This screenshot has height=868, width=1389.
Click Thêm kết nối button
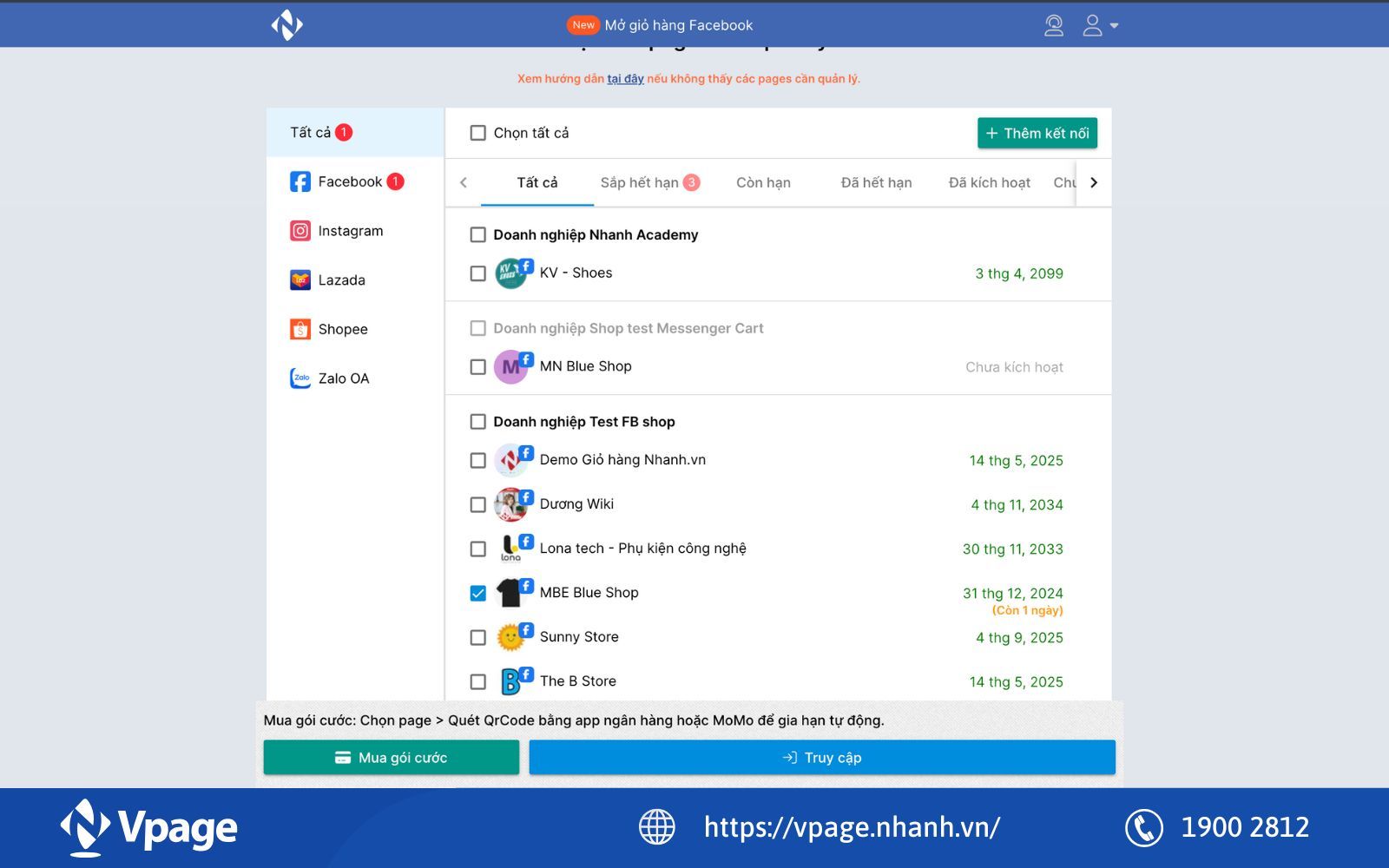[1037, 133]
